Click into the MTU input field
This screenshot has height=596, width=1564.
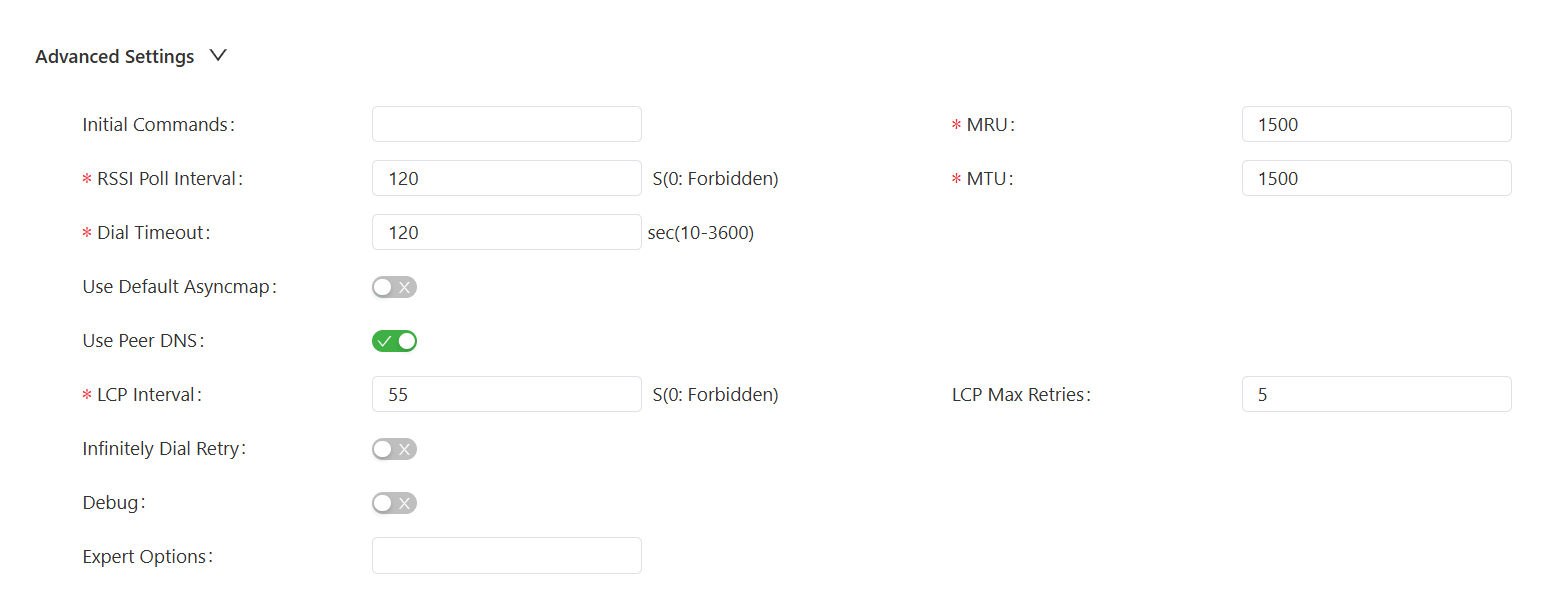(x=1376, y=179)
